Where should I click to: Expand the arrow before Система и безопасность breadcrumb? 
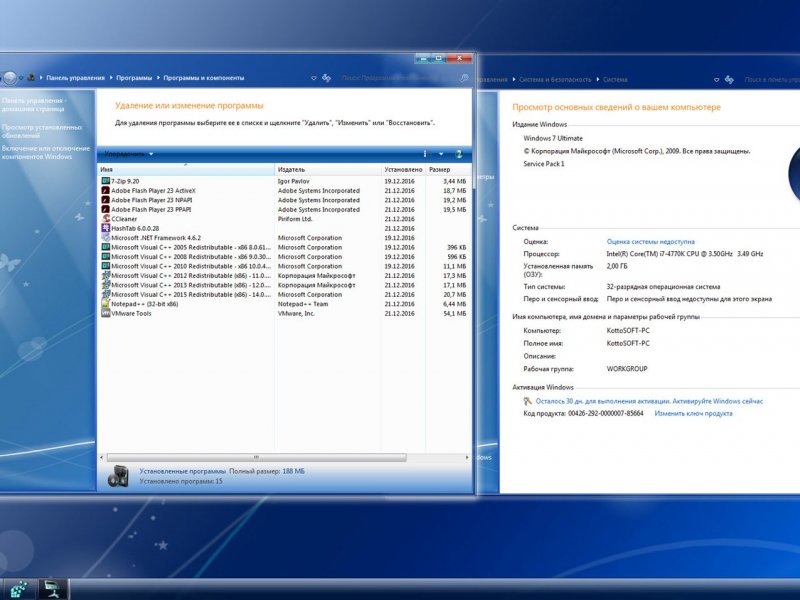click(514, 80)
